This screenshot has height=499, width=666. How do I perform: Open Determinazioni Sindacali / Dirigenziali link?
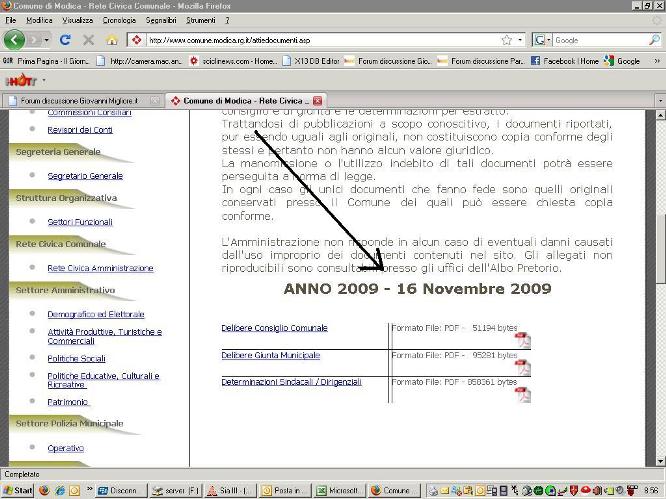pos(291,382)
